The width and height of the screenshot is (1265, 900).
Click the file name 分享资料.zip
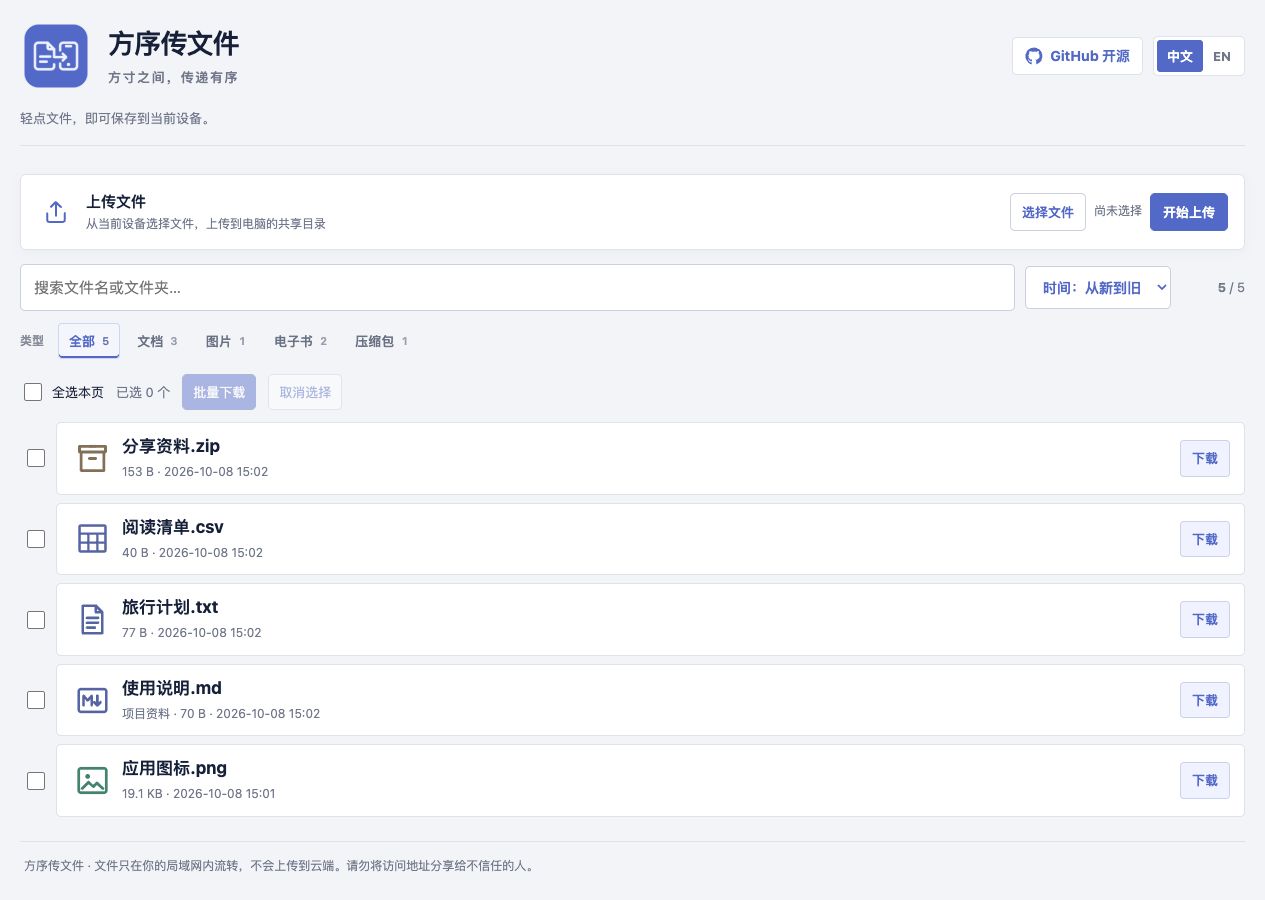coord(171,446)
